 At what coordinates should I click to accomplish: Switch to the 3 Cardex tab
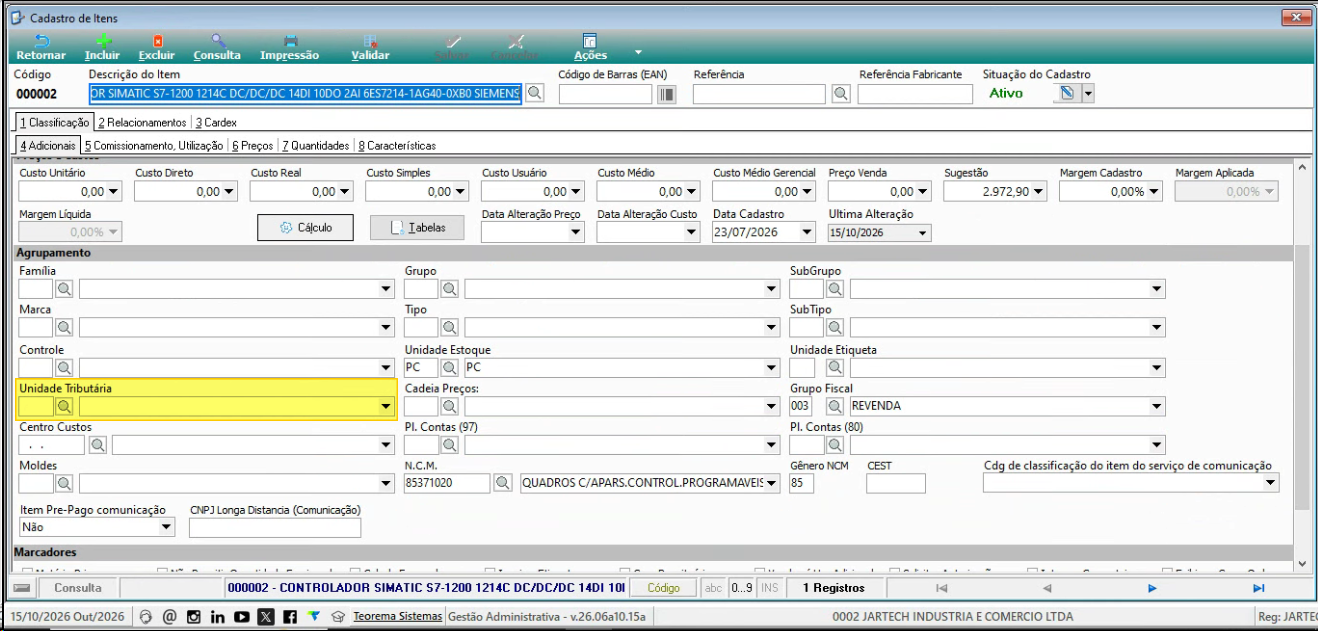click(216, 122)
